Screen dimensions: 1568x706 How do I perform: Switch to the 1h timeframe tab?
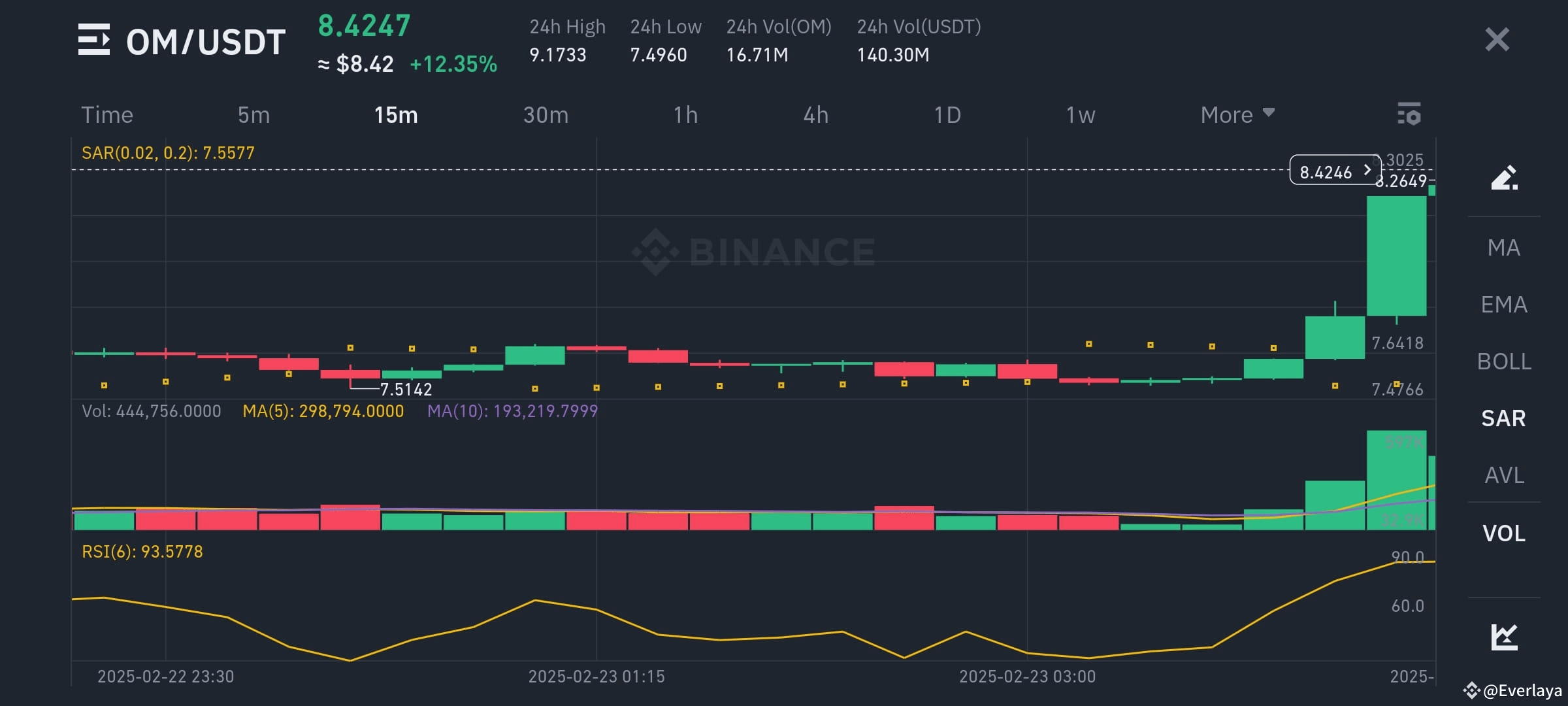tap(685, 114)
